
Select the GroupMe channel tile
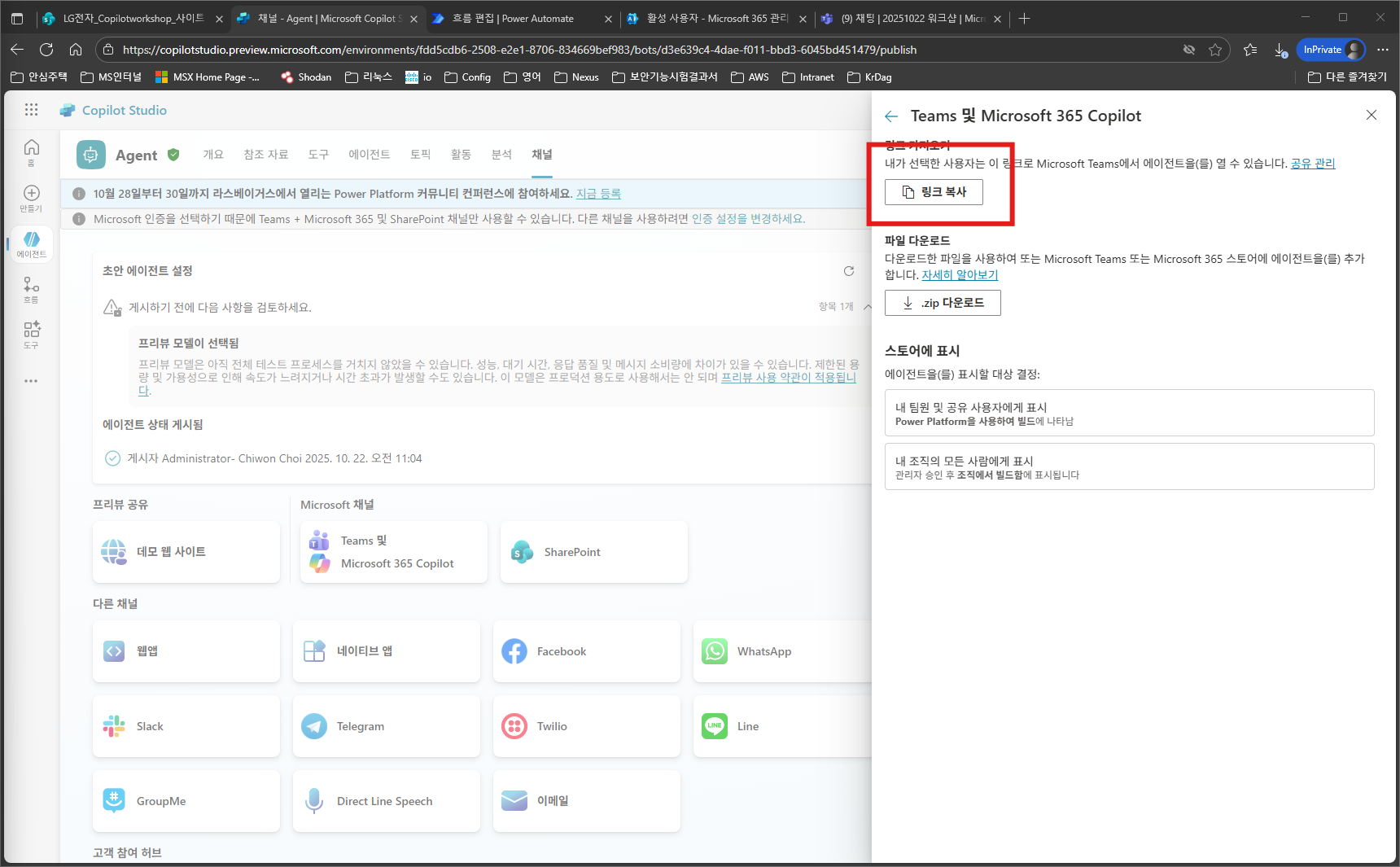(186, 801)
